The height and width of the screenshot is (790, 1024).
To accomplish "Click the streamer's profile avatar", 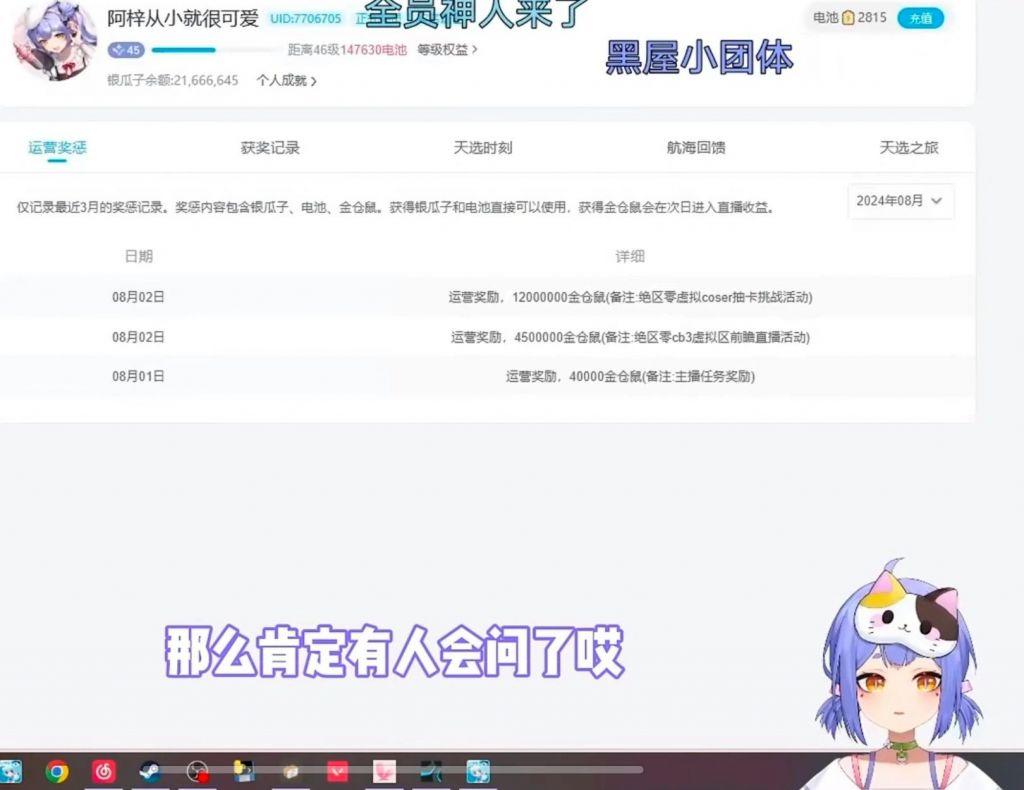I will click(54, 40).
